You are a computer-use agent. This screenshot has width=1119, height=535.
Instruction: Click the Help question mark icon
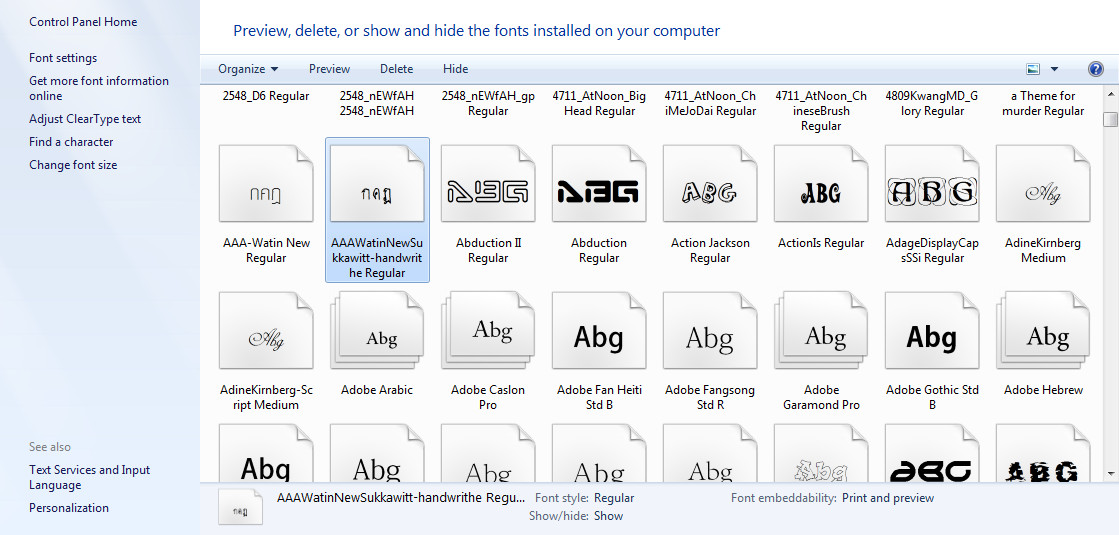click(1095, 69)
